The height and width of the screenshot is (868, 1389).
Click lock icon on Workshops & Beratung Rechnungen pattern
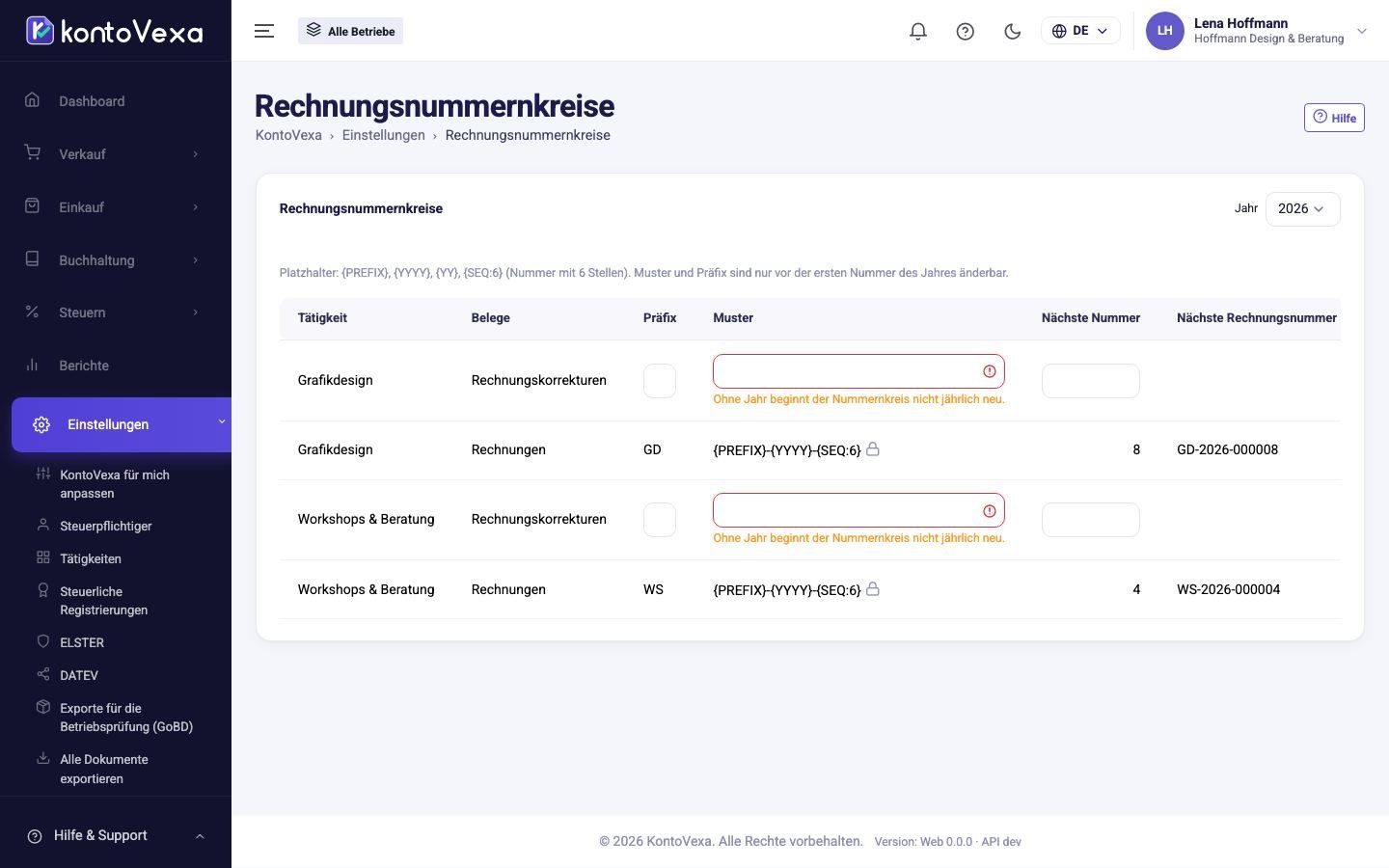pyautogui.click(x=873, y=588)
